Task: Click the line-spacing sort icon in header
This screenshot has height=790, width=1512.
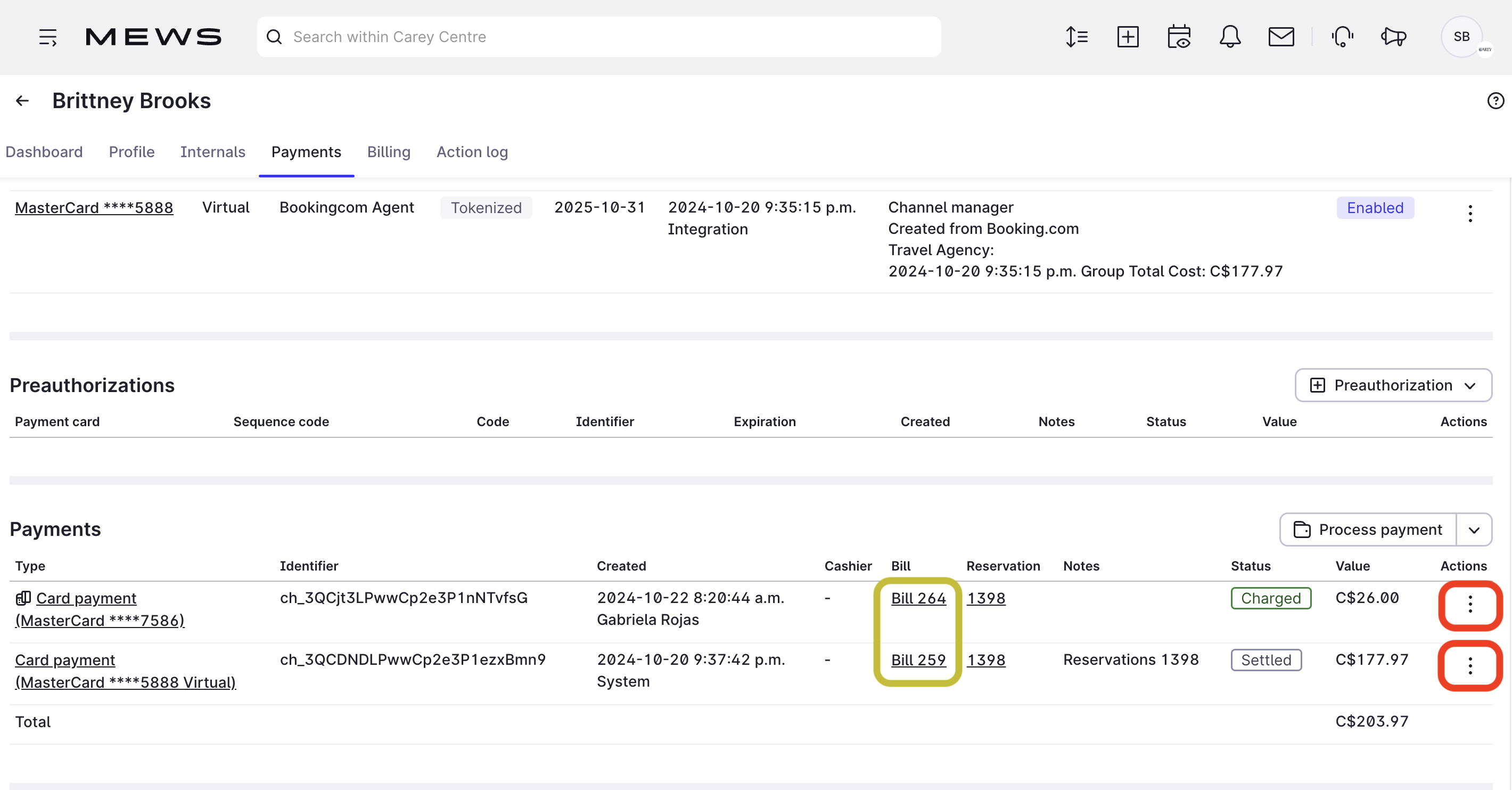Action: tap(1077, 37)
